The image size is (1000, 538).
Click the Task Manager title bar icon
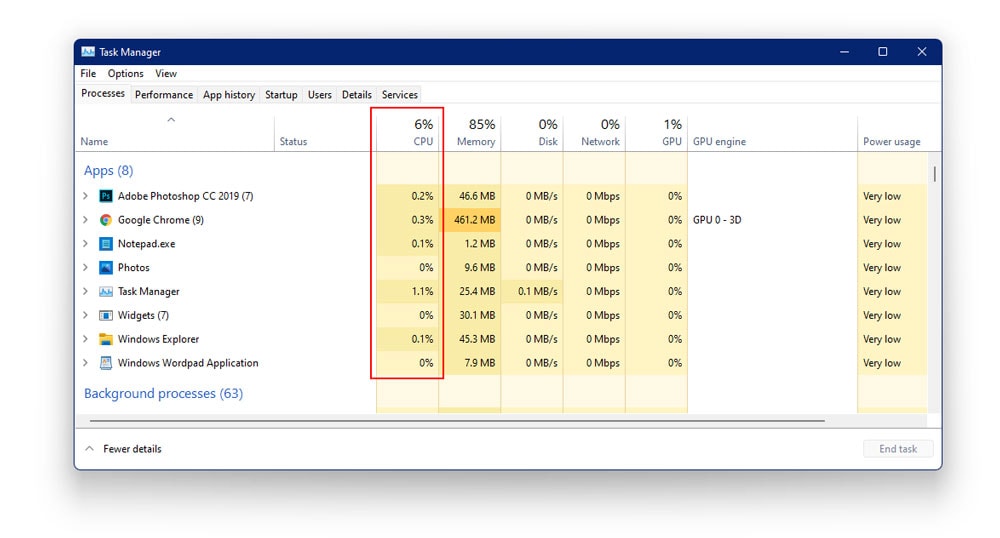(88, 52)
